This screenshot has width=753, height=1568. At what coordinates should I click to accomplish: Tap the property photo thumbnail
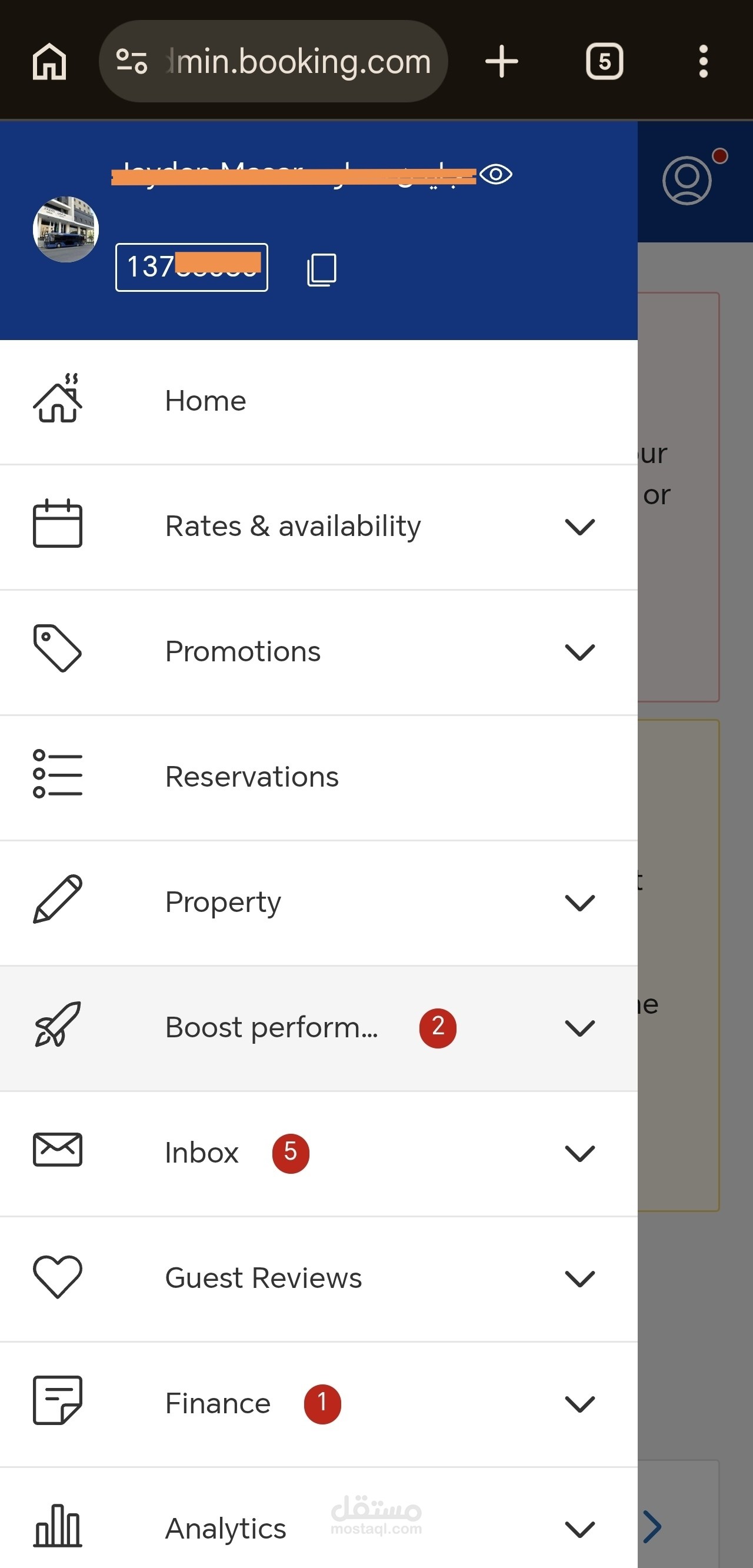(x=66, y=229)
